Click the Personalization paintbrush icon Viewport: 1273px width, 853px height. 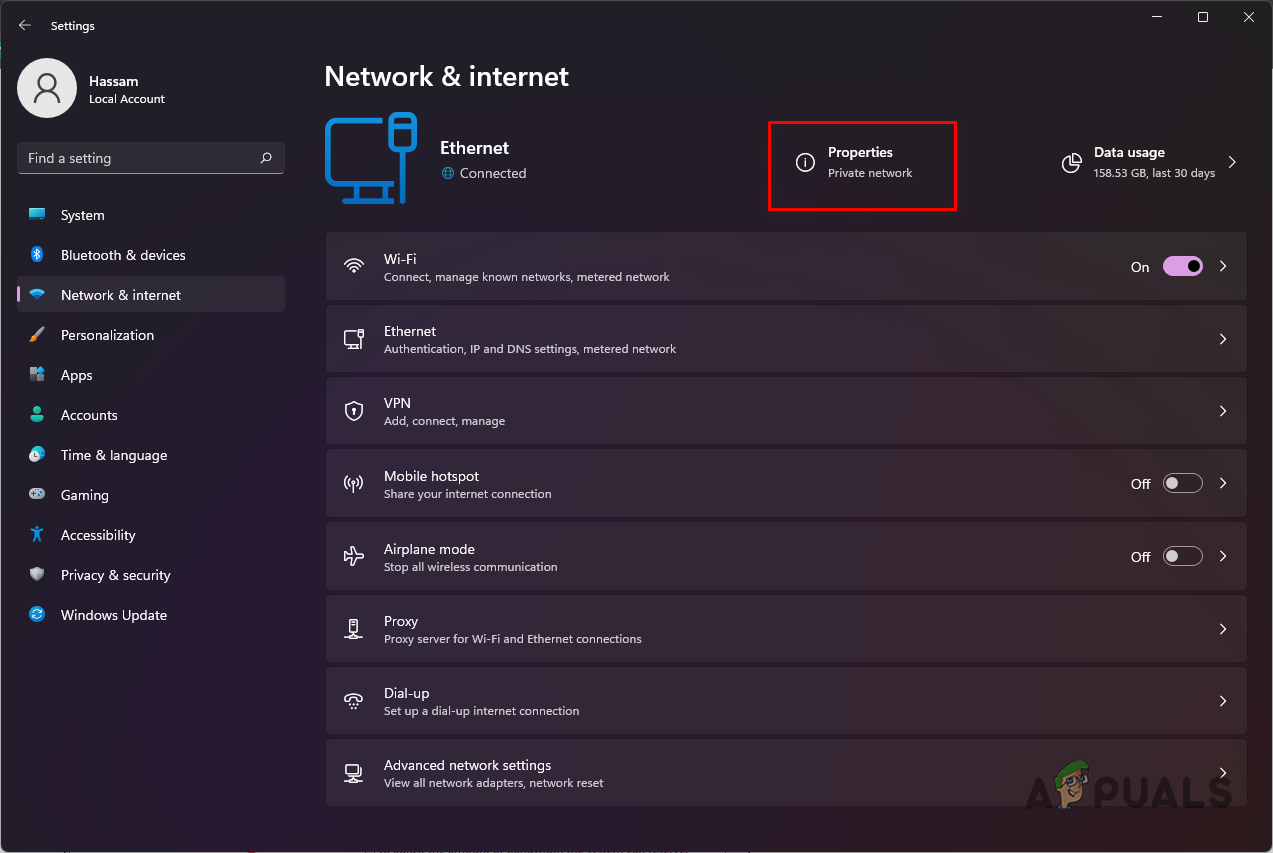point(37,335)
